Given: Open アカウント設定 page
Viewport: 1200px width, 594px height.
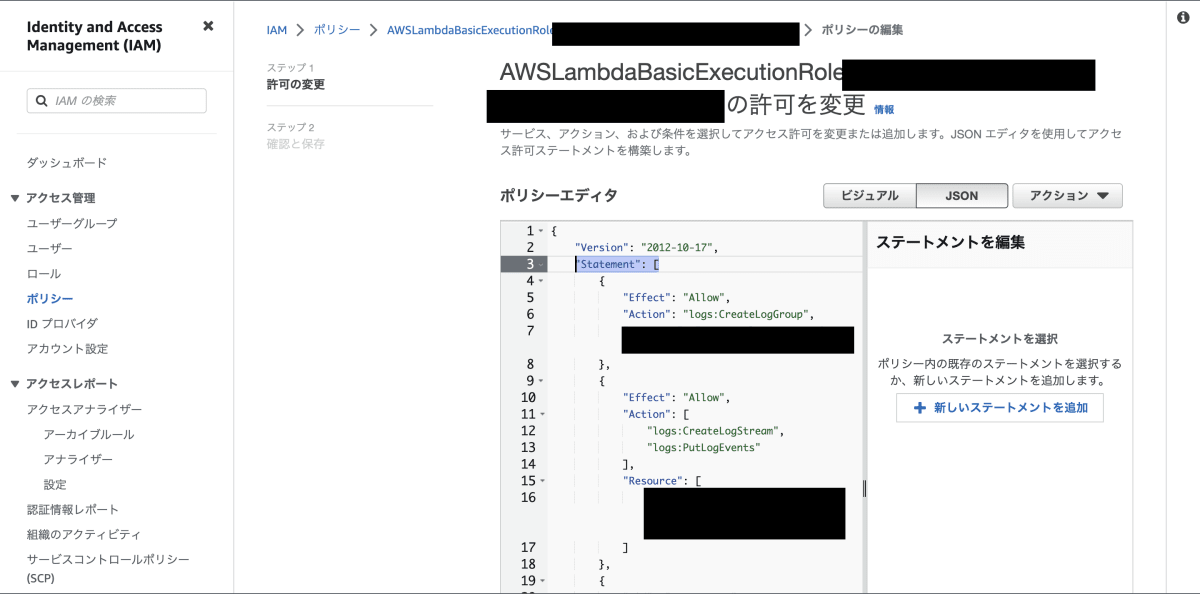Looking at the screenshot, I should (x=67, y=348).
